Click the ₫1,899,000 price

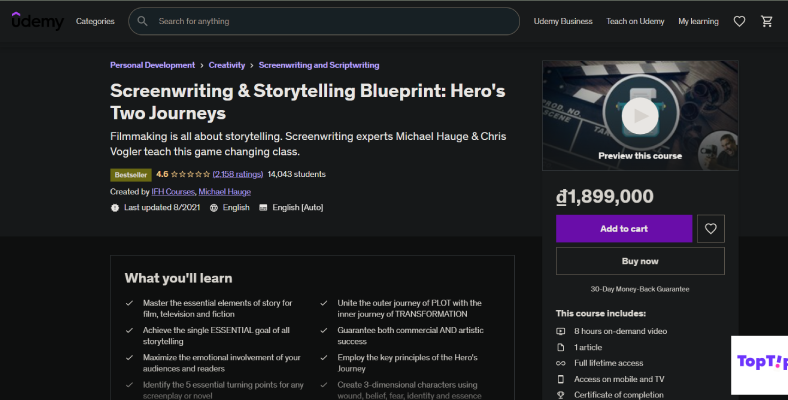(x=605, y=196)
